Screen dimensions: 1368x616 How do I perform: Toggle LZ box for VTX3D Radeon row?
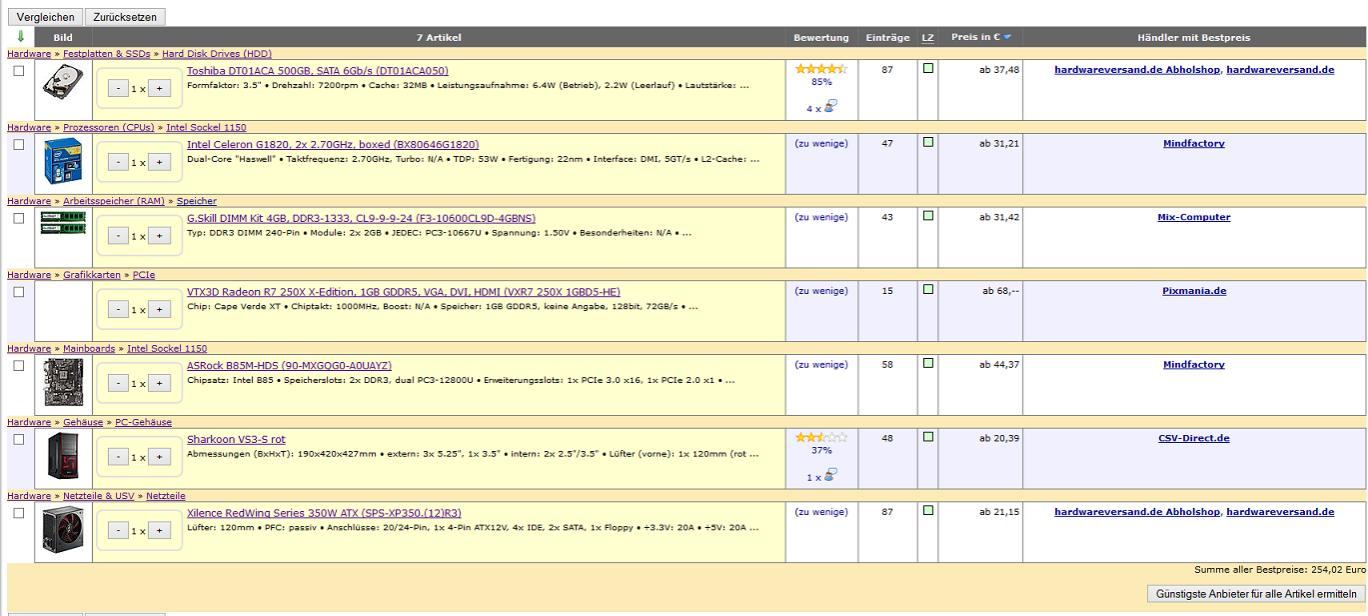tap(928, 289)
